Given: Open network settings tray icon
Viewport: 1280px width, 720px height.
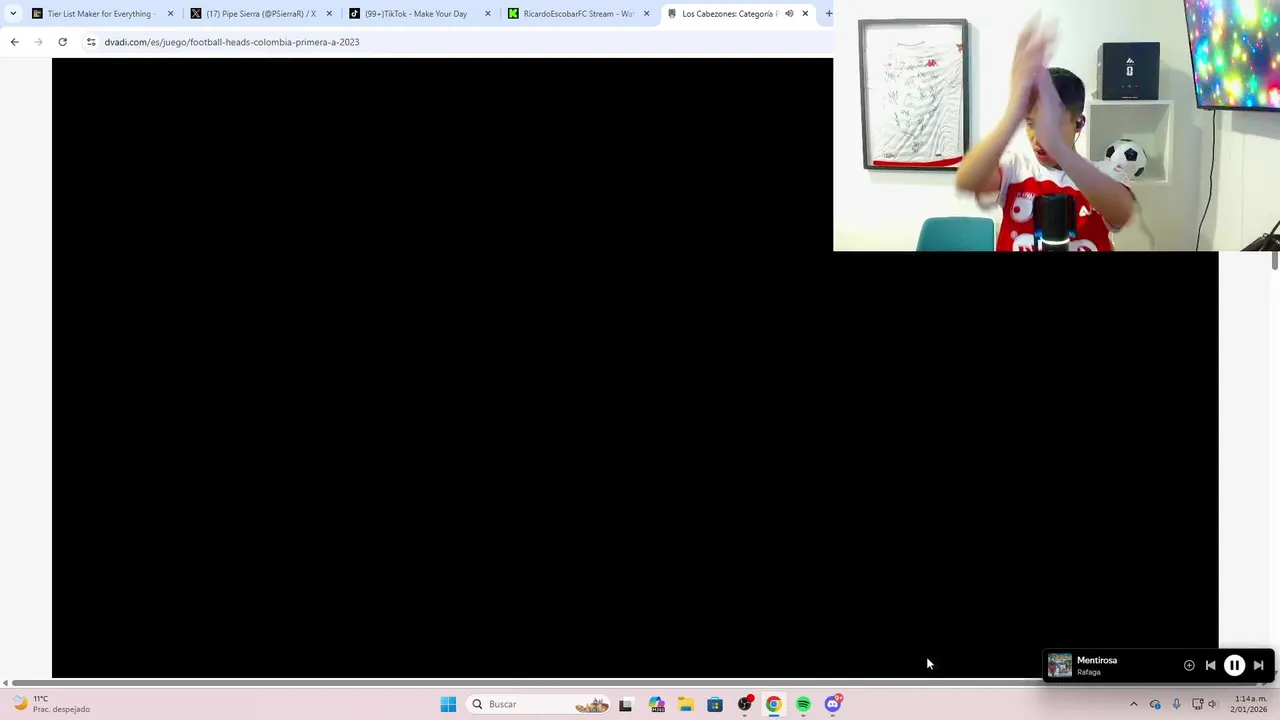Looking at the screenshot, I should point(1197,704).
